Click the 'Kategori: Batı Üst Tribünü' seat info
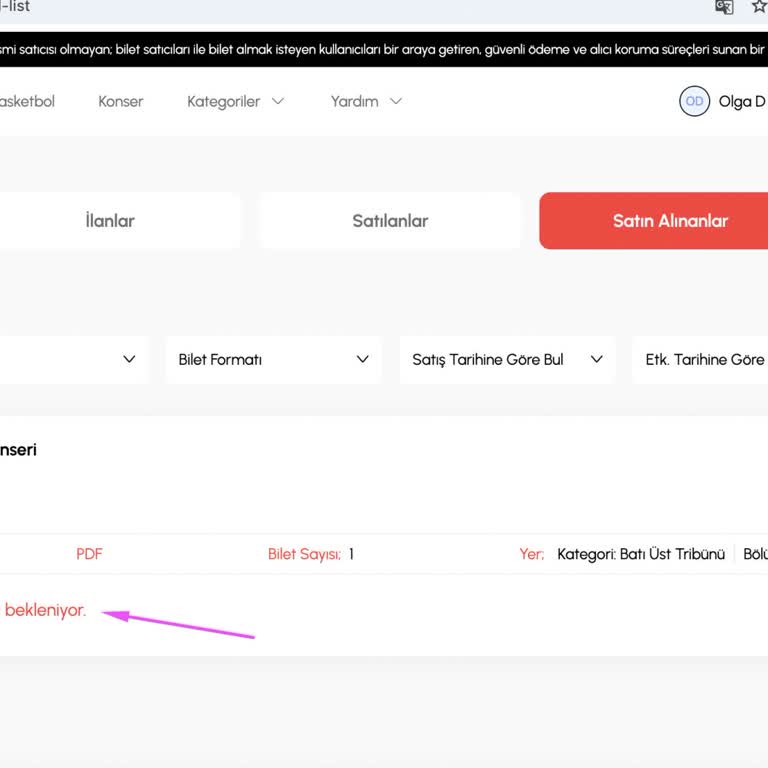Screen dimensions: 768x768 coord(640,554)
